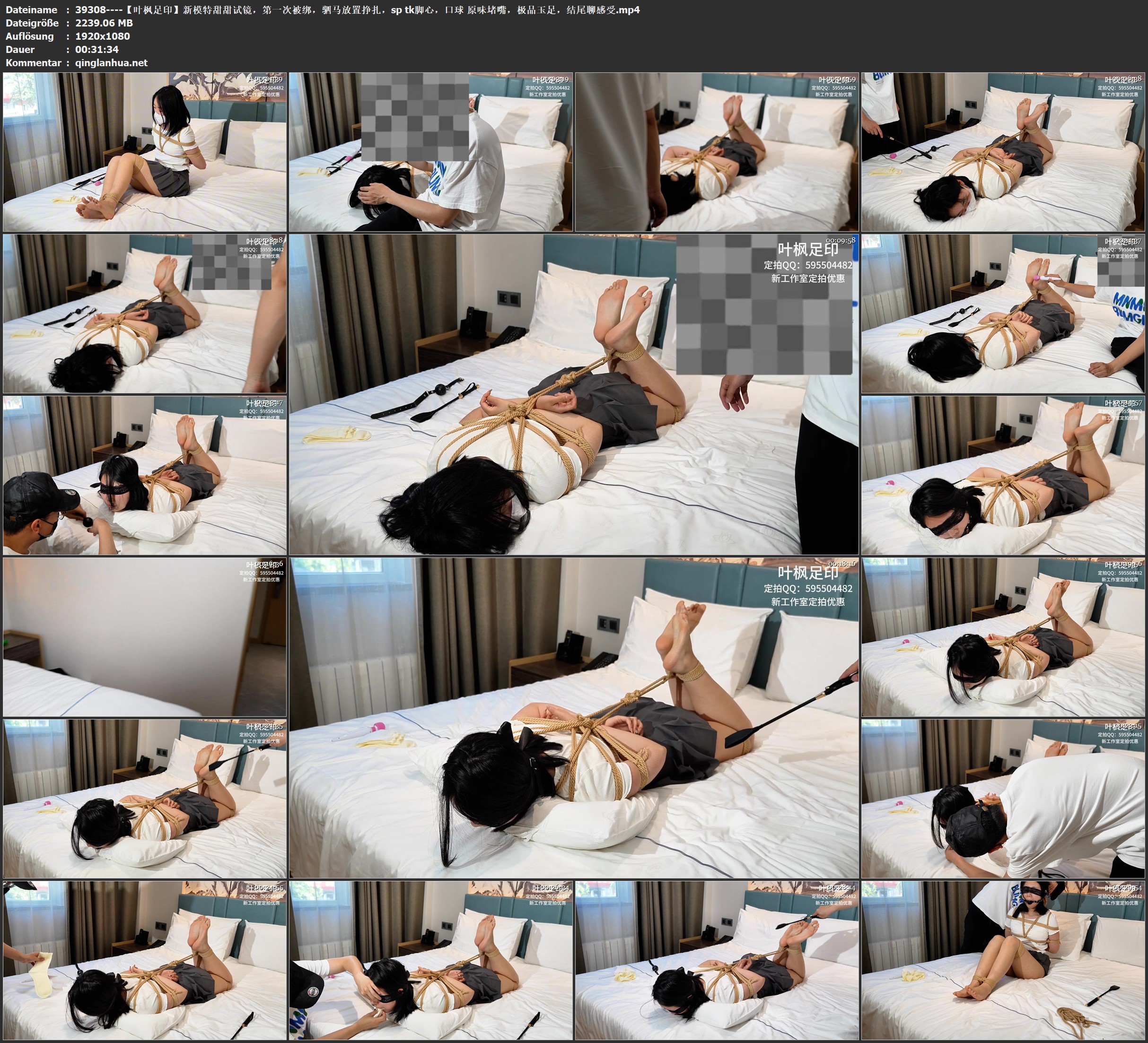1148x1043 pixels.
Task: Select last thumbnail with coiled rope on bed
Action: (x=1003, y=960)
